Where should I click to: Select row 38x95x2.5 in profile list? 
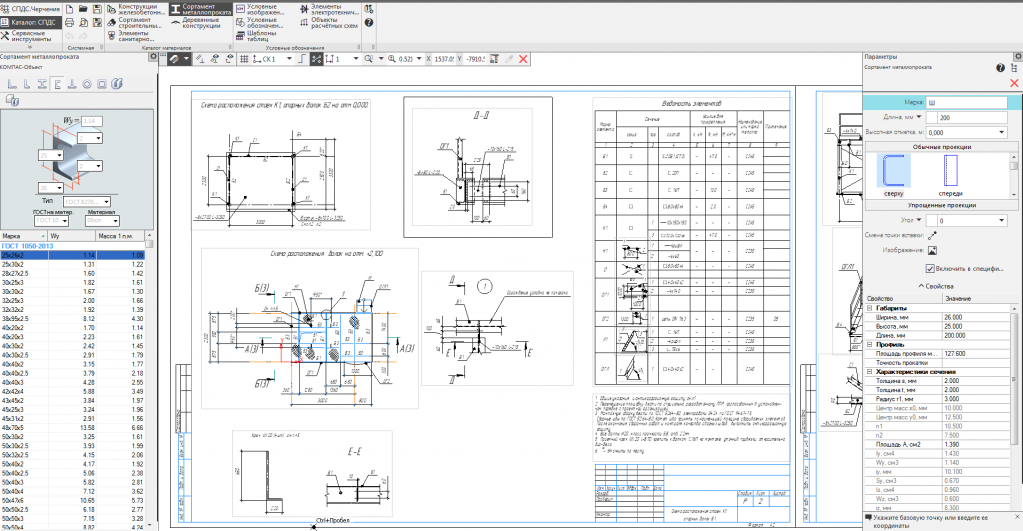pos(72,319)
